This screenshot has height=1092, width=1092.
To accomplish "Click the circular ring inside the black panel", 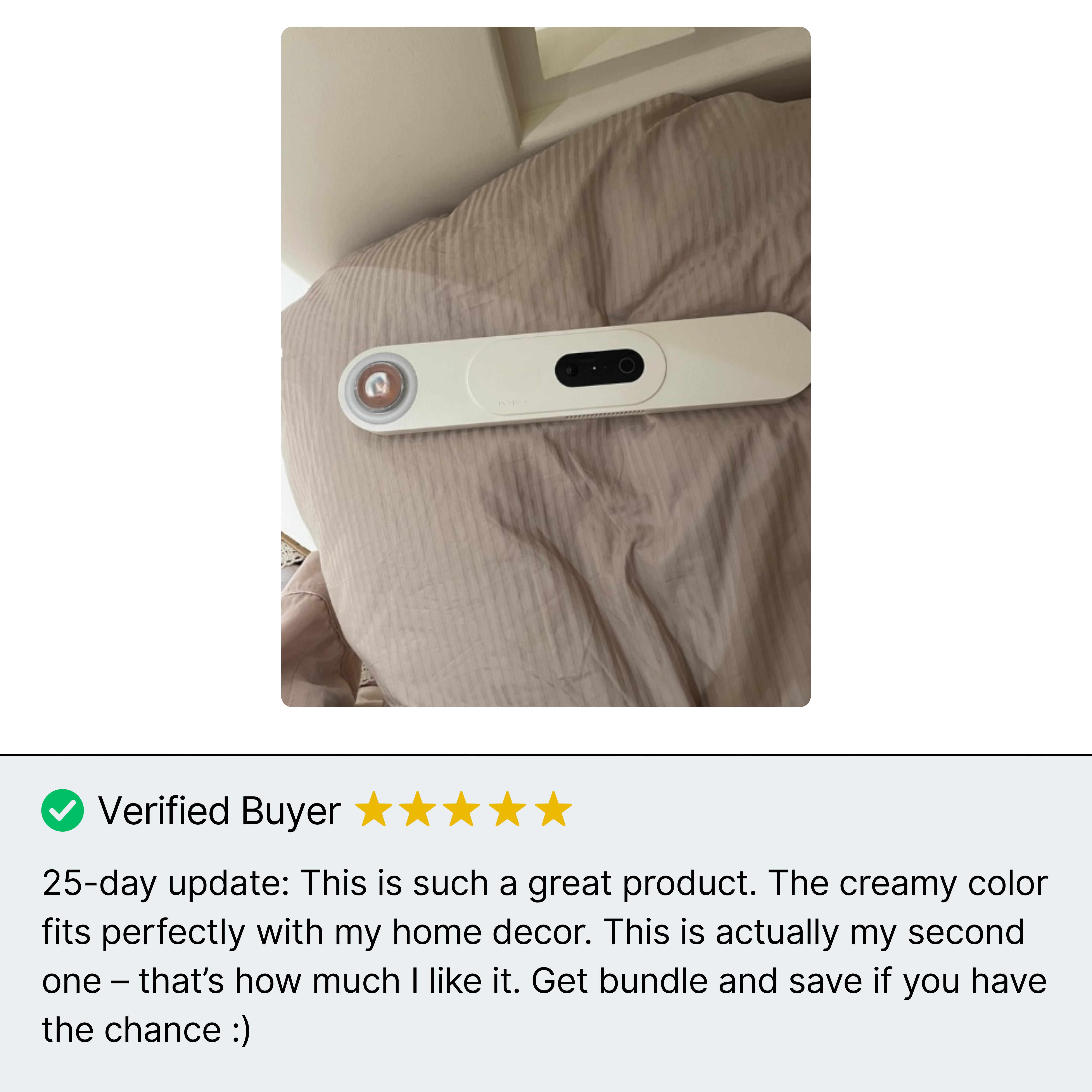I will pyautogui.click(x=626, y=366).
